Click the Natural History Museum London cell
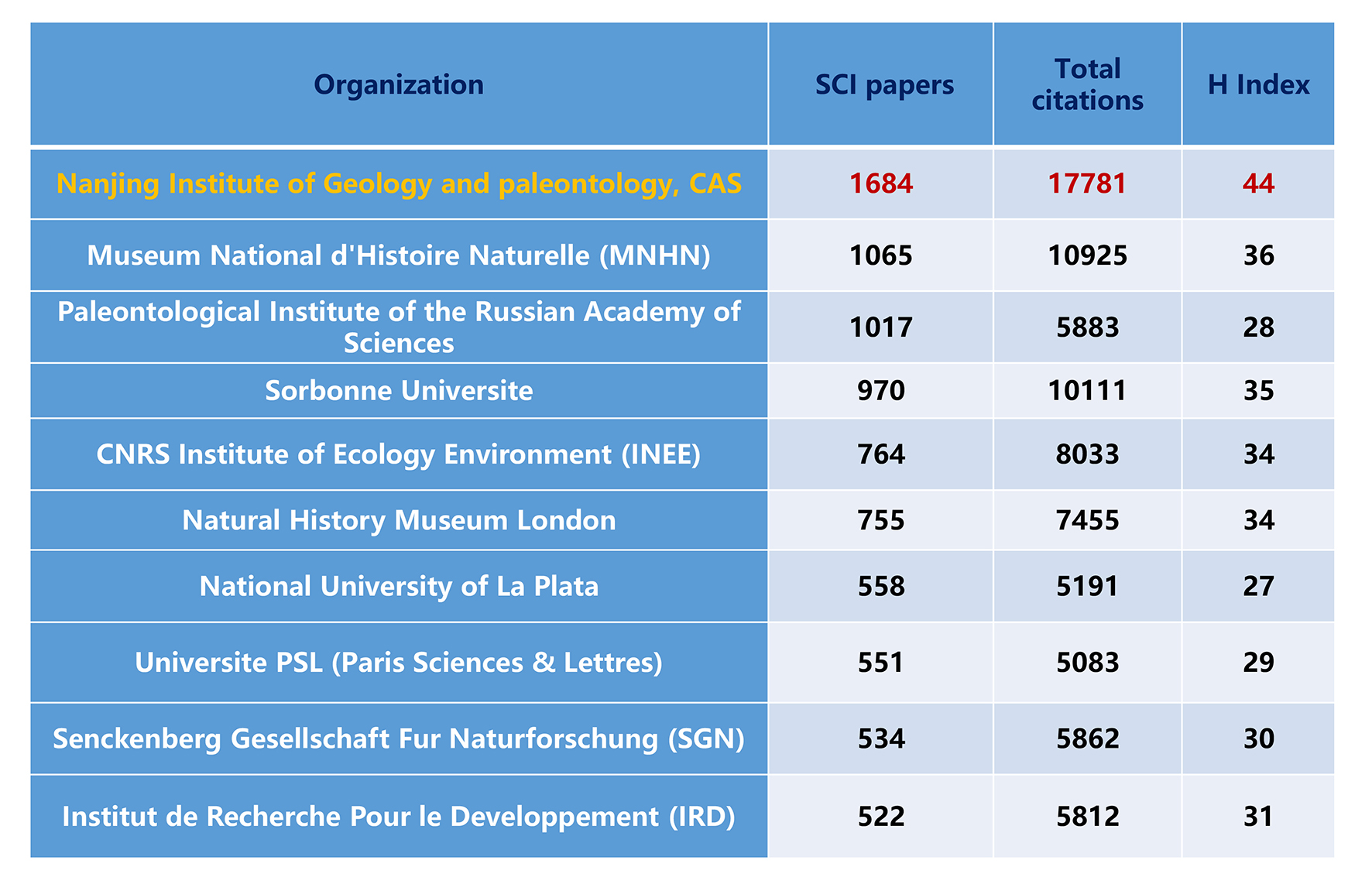The image size is (1372, 884). click(399, 520)
